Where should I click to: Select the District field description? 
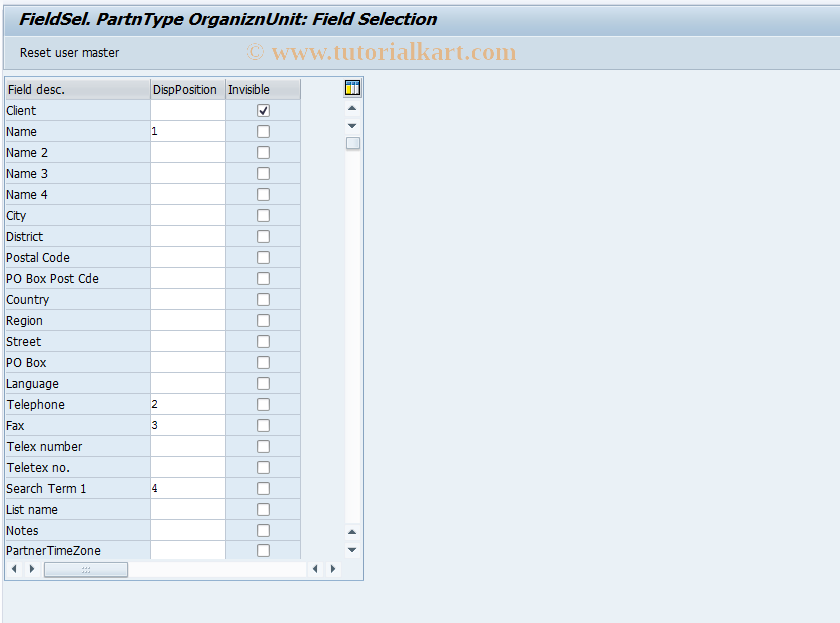click(78, 236)
